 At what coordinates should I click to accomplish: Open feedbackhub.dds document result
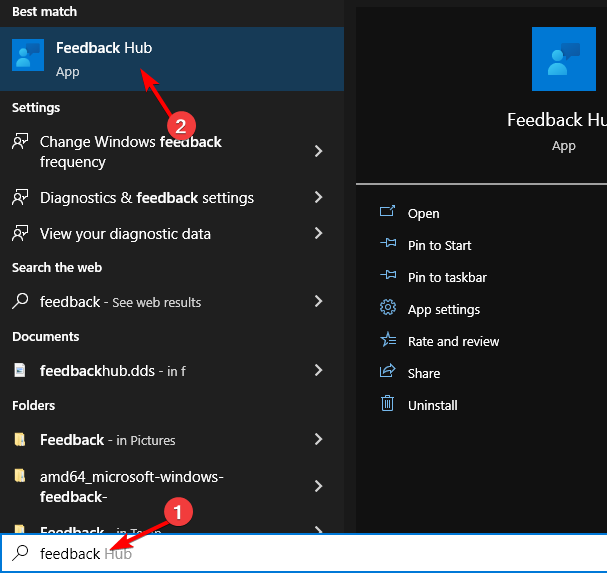click(172, 371)
